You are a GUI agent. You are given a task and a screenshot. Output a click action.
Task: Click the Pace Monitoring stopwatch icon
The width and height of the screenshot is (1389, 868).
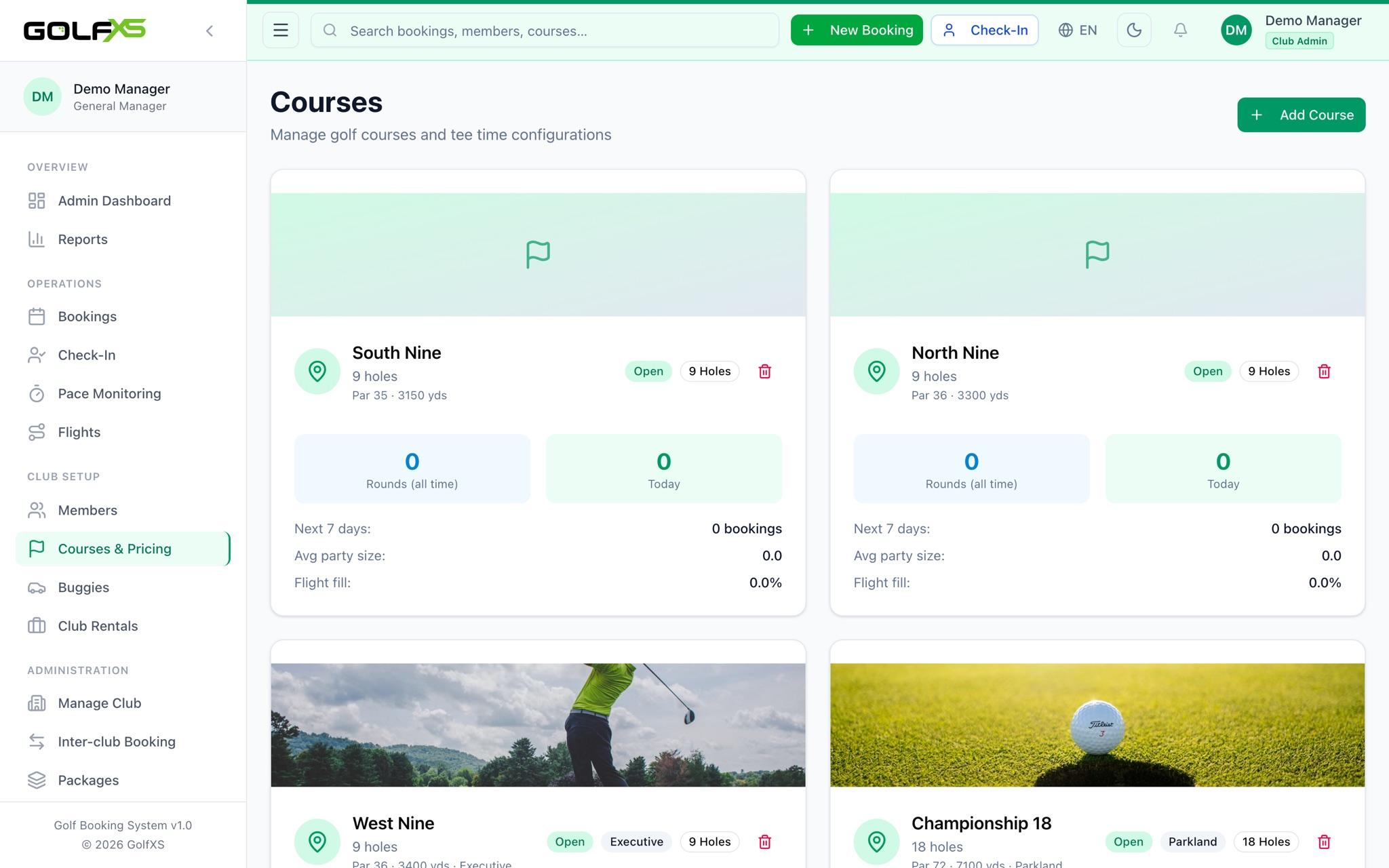pos(37,394)
